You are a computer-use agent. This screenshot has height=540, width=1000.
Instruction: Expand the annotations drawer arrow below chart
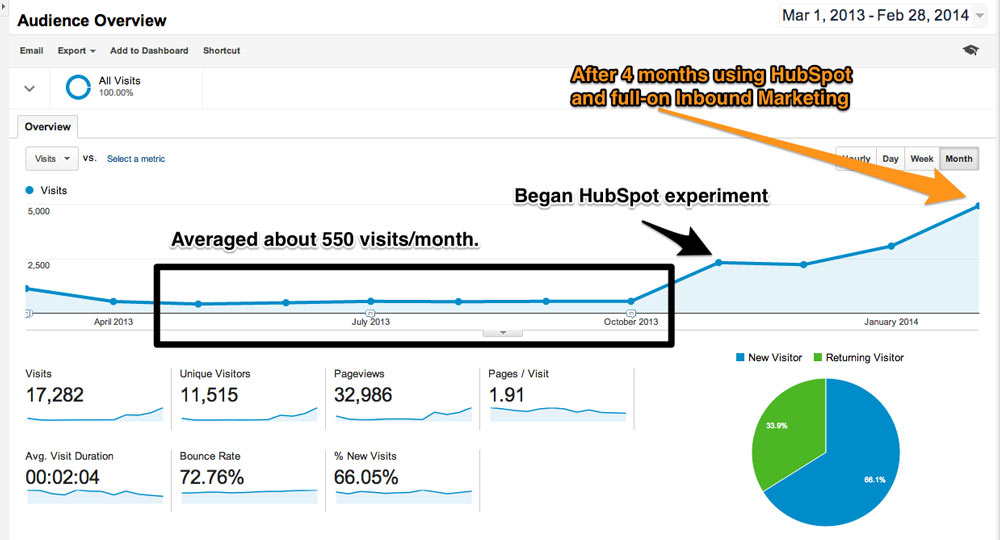pos(503,333)
